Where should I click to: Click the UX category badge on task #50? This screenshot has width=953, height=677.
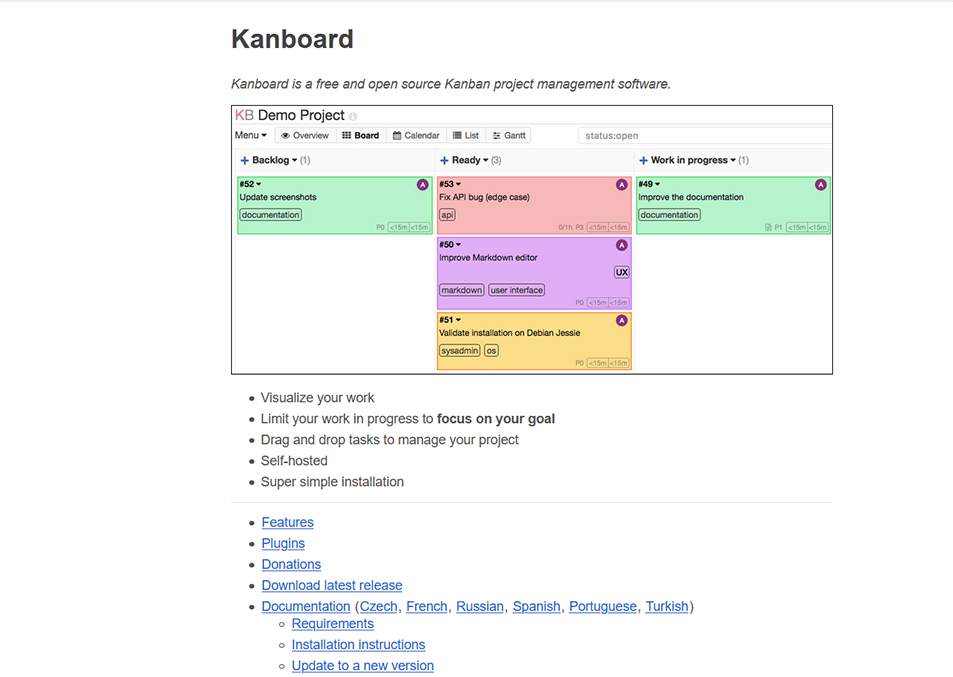click(x=621, y=272)
